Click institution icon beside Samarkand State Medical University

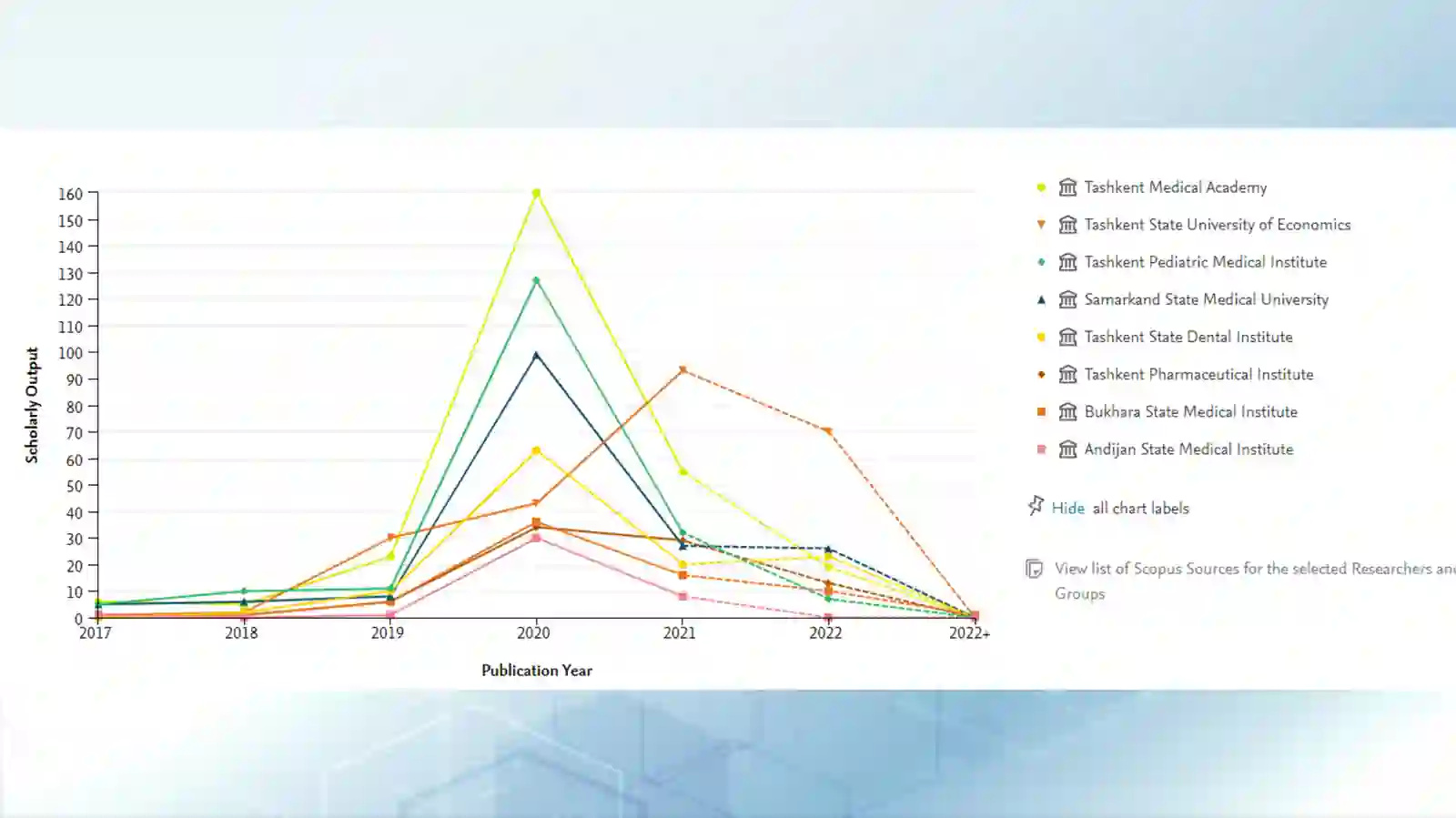click(1067, 299)
